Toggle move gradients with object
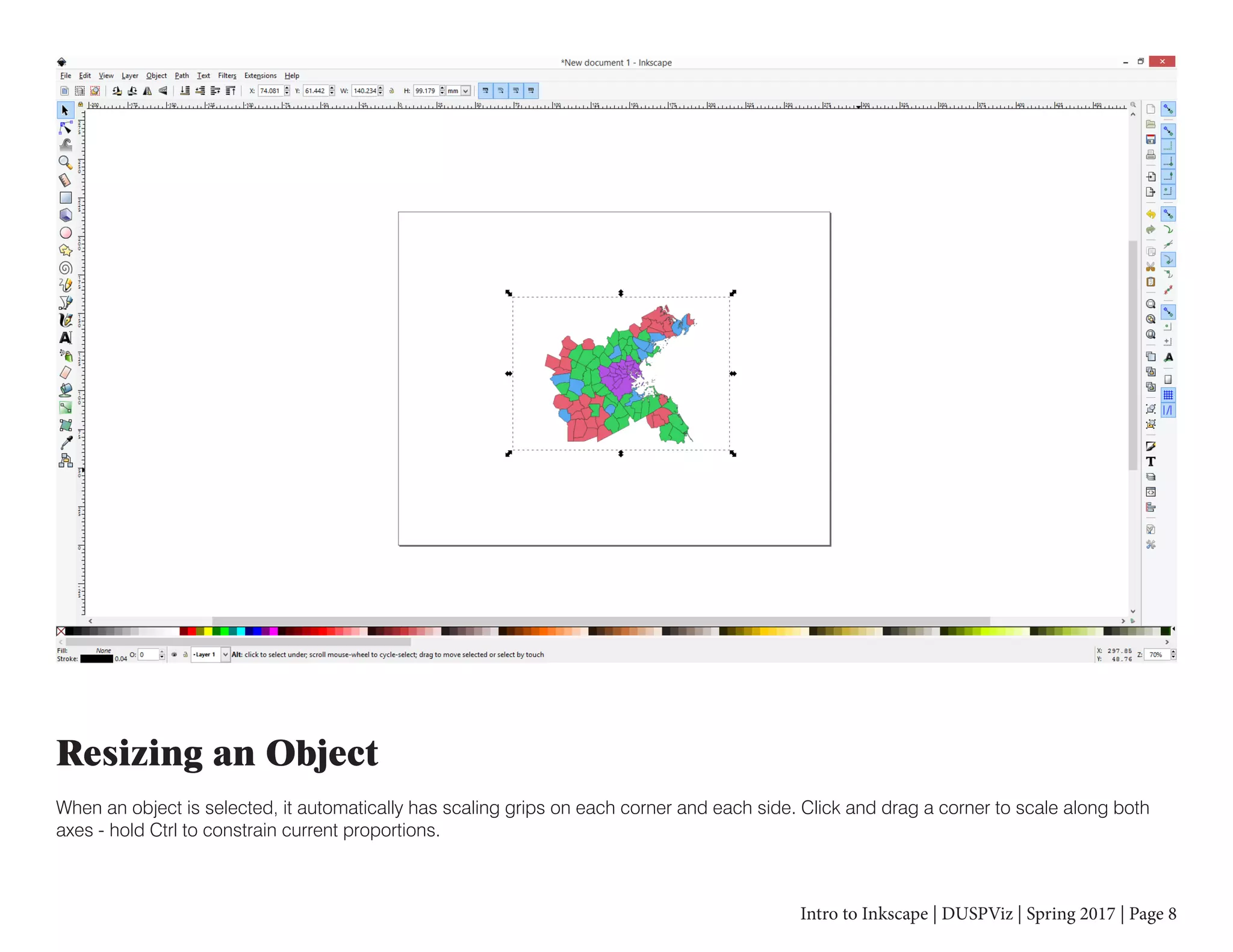Screen dimensions: 1233x952 point(516,91)
